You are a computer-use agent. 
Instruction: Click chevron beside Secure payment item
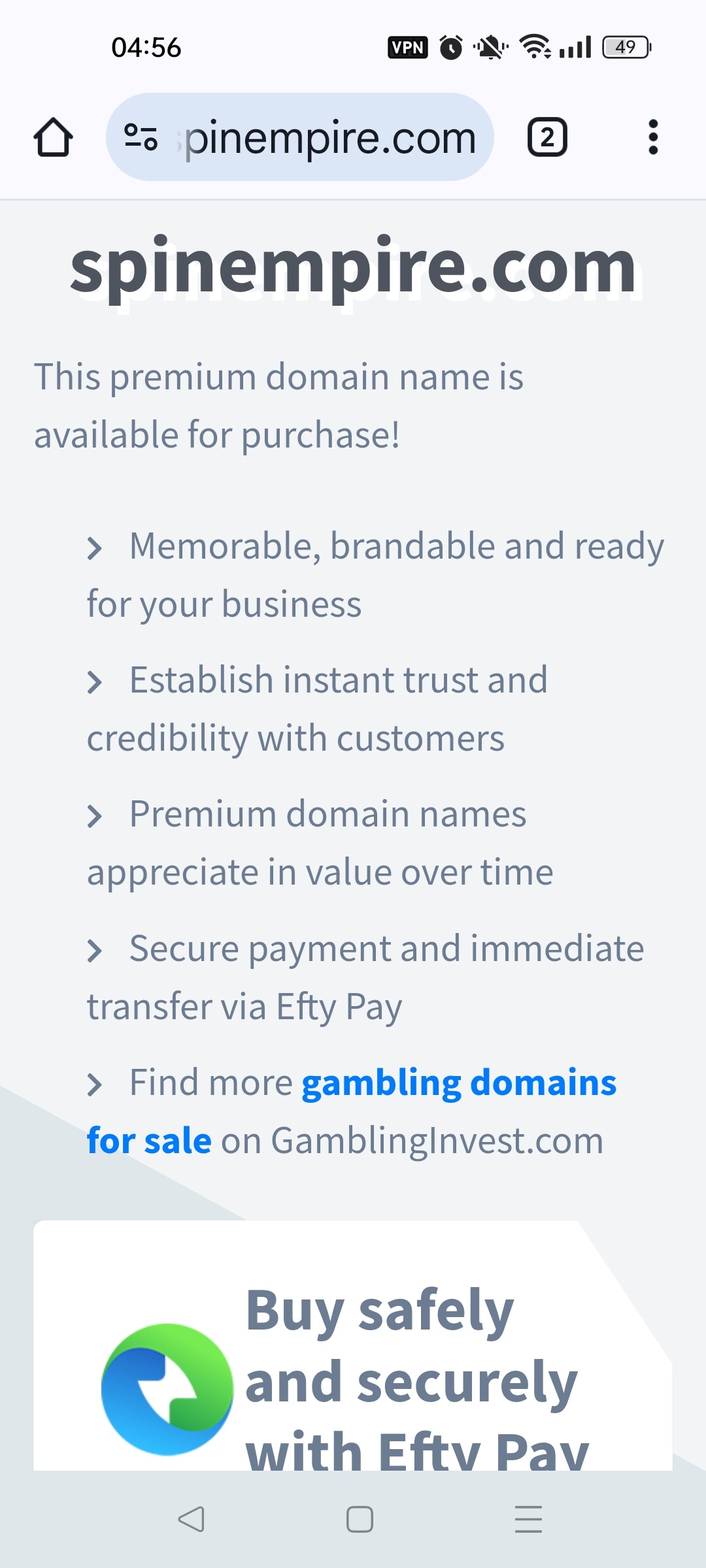click(x=95, y=951)
